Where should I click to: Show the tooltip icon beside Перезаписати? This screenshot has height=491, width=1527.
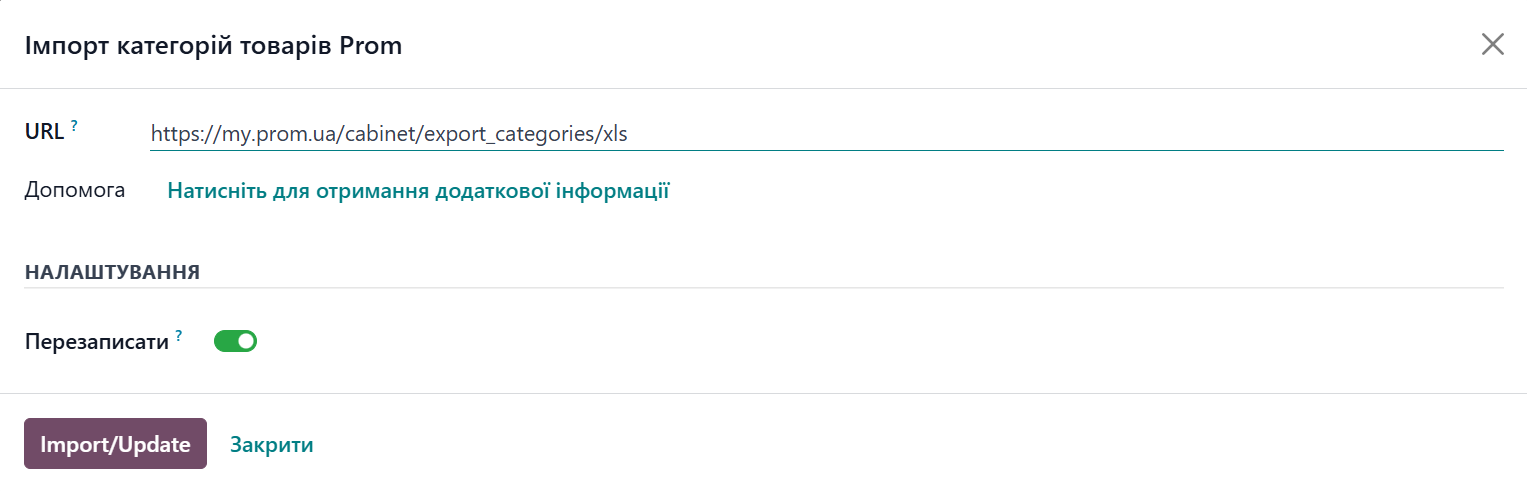click(x=179, y=336)
